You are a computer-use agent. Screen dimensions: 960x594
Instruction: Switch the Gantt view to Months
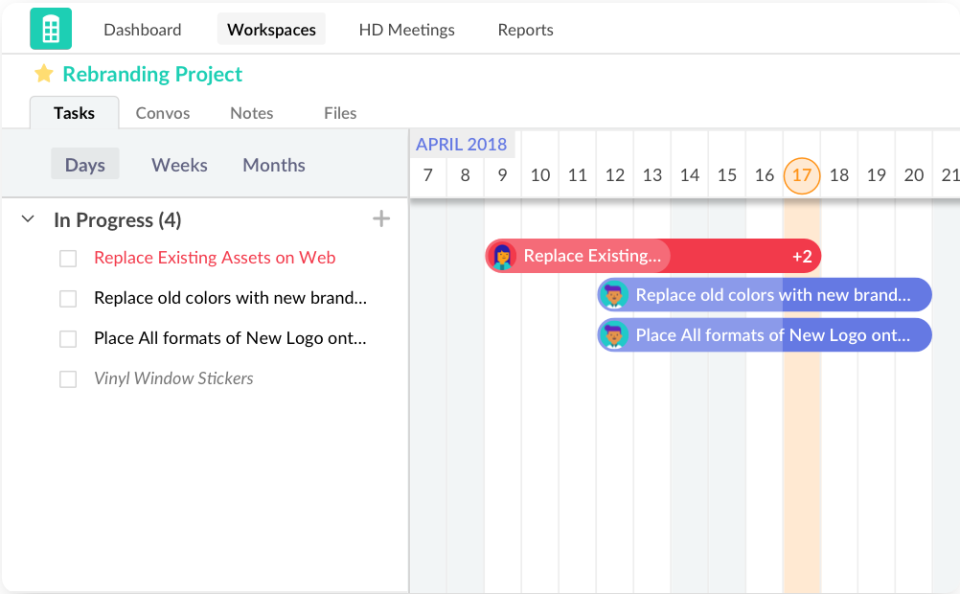[x=273, y=165]
